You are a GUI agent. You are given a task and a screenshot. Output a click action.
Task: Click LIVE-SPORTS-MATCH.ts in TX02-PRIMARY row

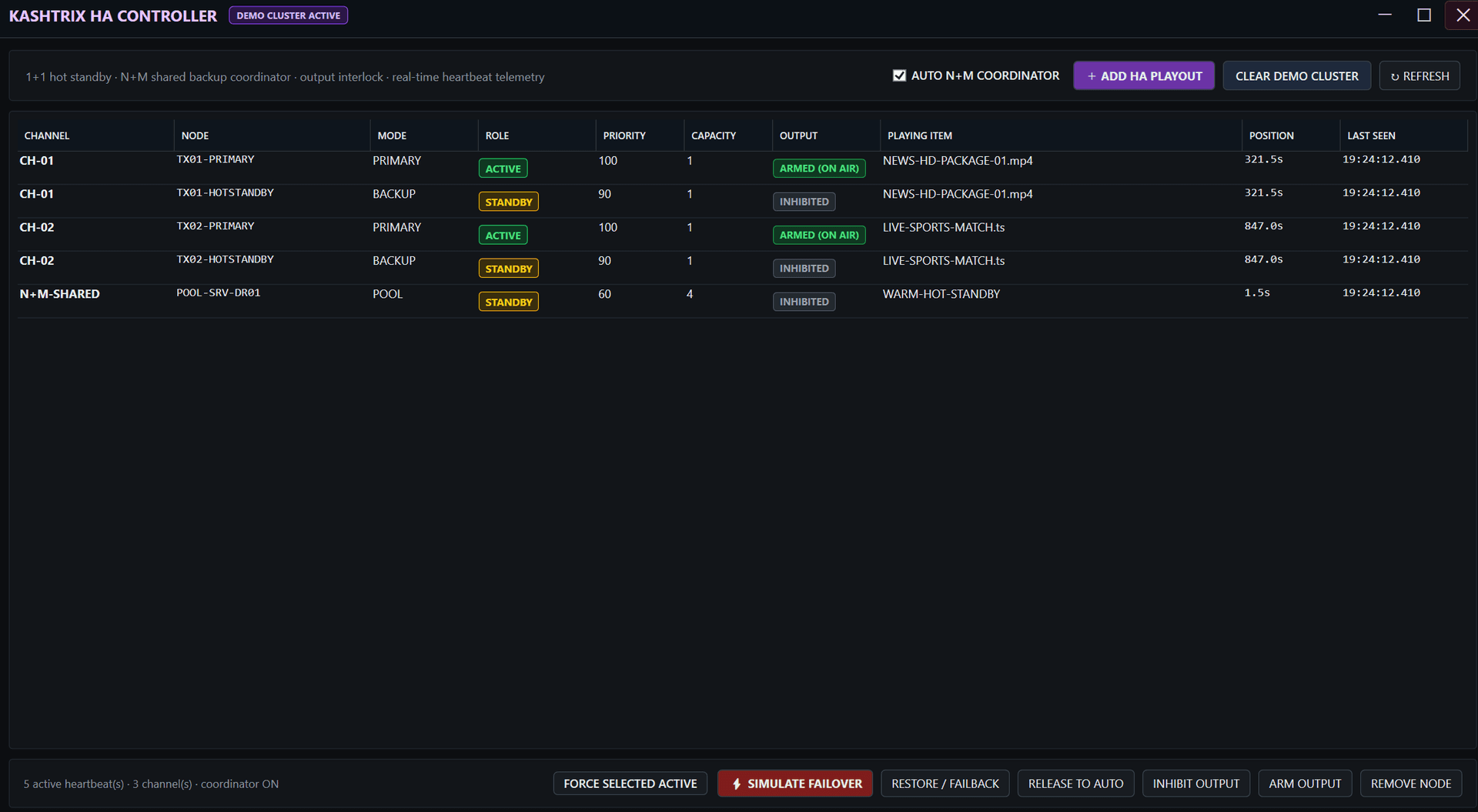click(x=943, y=227)
